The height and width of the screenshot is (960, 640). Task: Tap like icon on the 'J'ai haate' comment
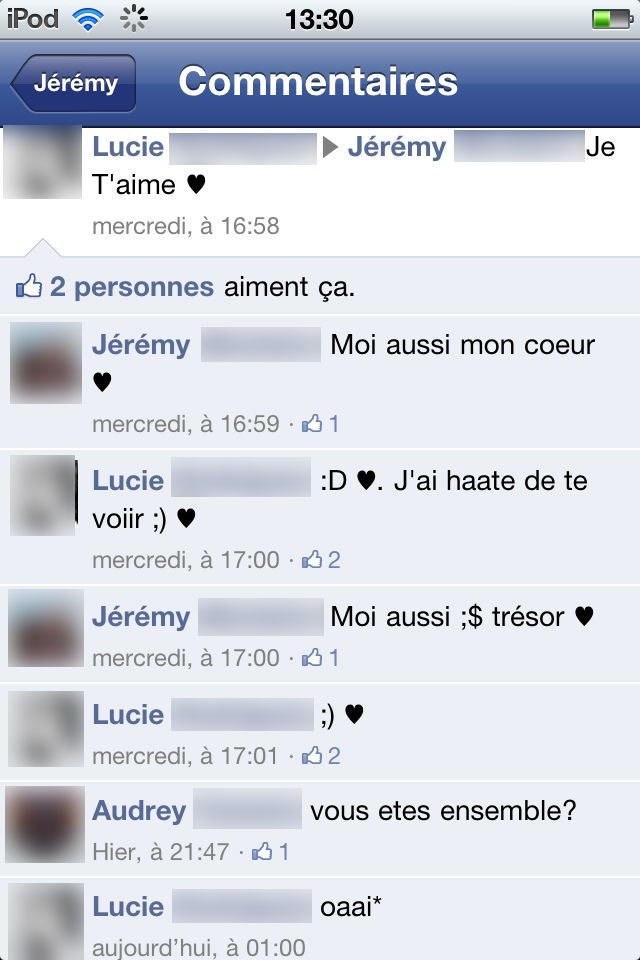tap(312, 558)
